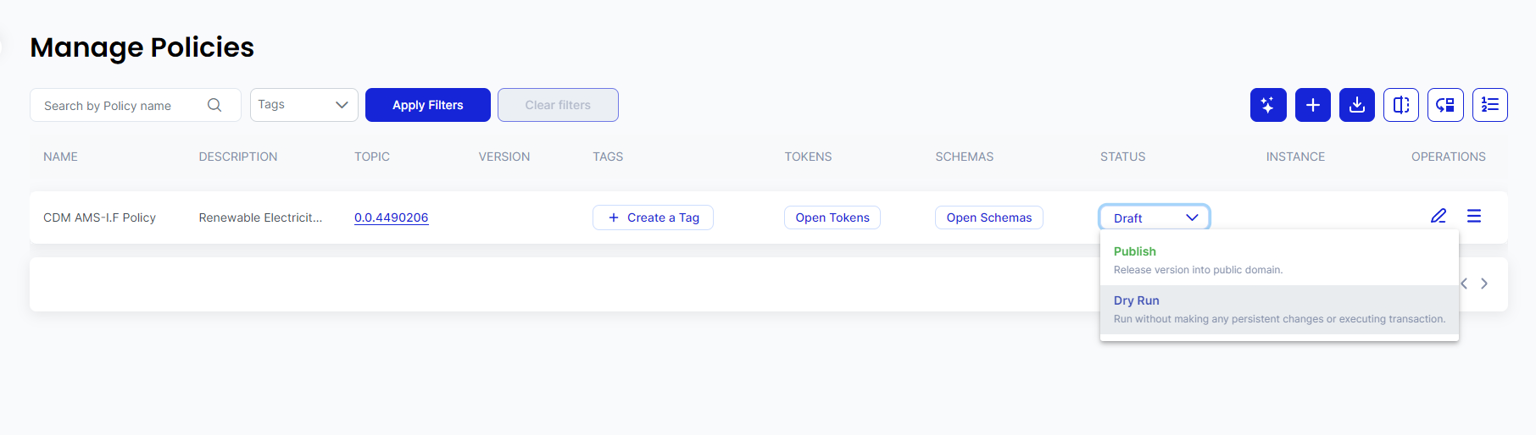Open topic link 0.0.4490206
1536x435 pixels.
[x=391, y=217]
